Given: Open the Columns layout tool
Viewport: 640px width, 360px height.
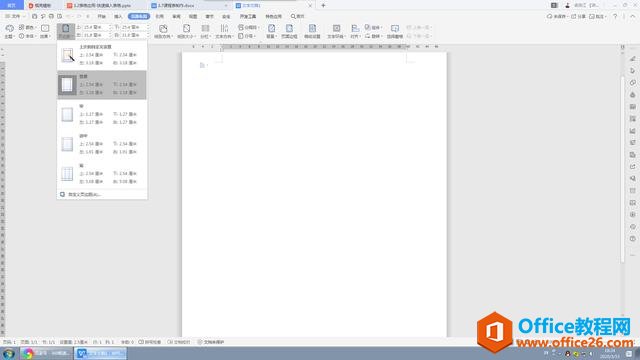Looking at the screenshot, I should click(x=205, y=31).
